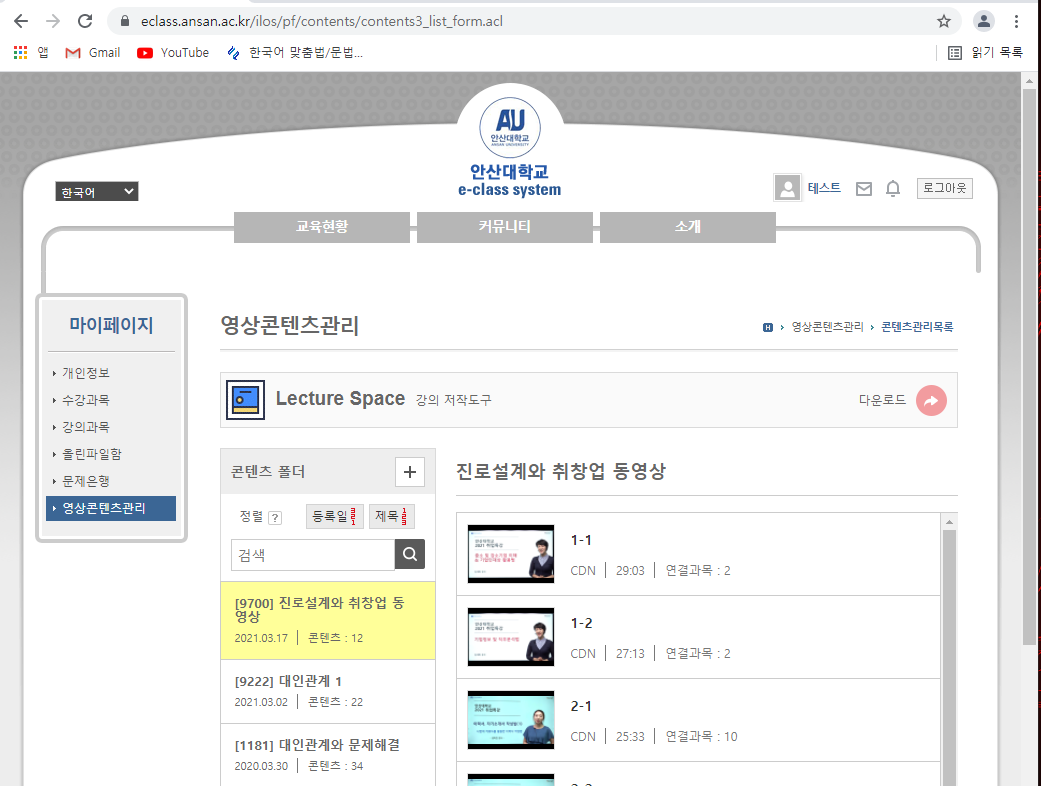This screenshot has width=1041, height=786.
Task: Open the apps grid shortcut
Action: click(x=21, y=52)
